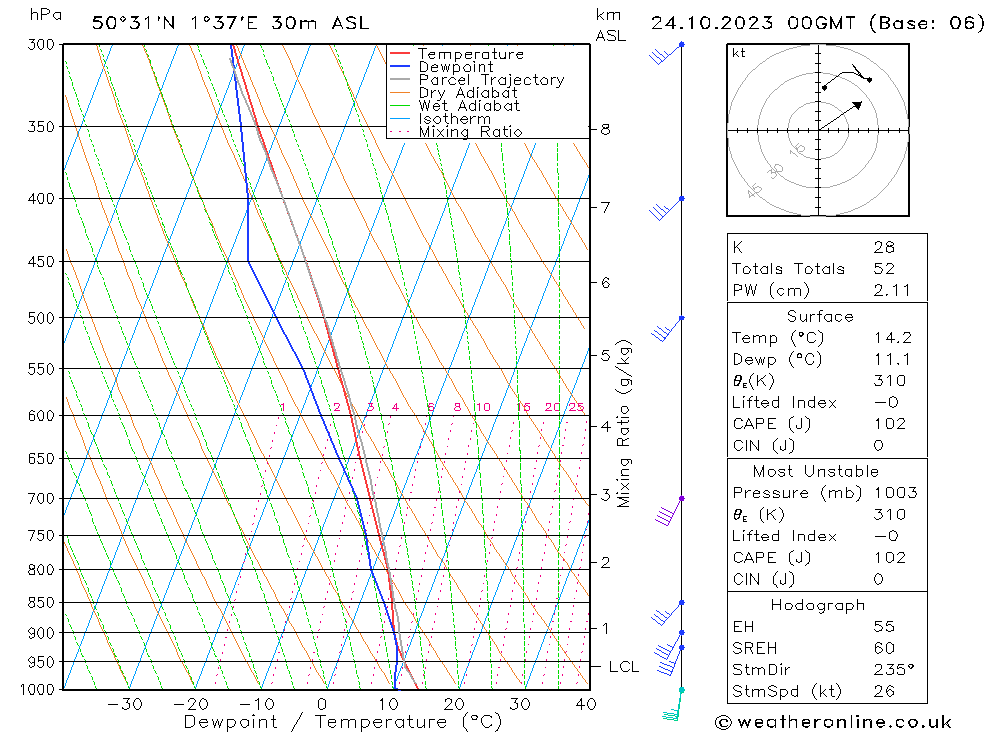Click the 5 km altitude label
The image size is (1000, 733).
[605, 355]
